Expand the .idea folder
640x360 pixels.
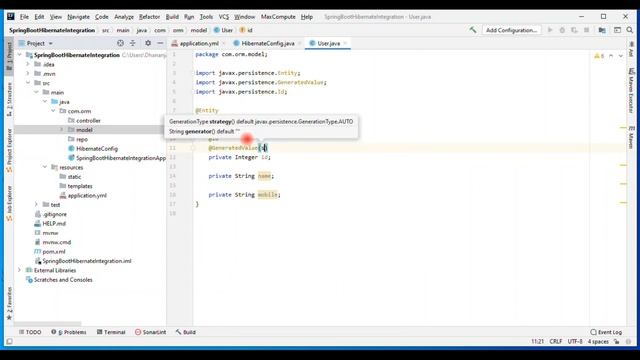coord(28,64)
